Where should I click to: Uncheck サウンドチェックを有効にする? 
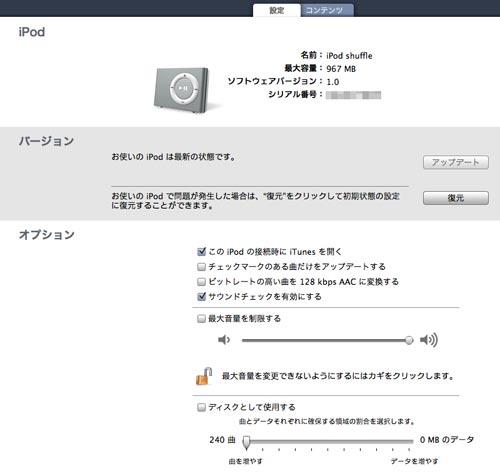coord(201,296)
